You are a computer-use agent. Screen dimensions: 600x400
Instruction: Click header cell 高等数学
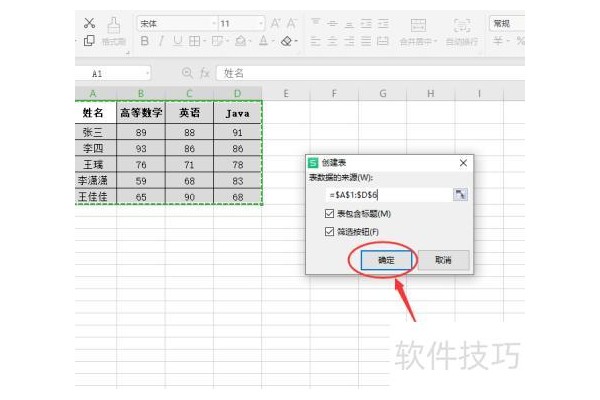141,113
